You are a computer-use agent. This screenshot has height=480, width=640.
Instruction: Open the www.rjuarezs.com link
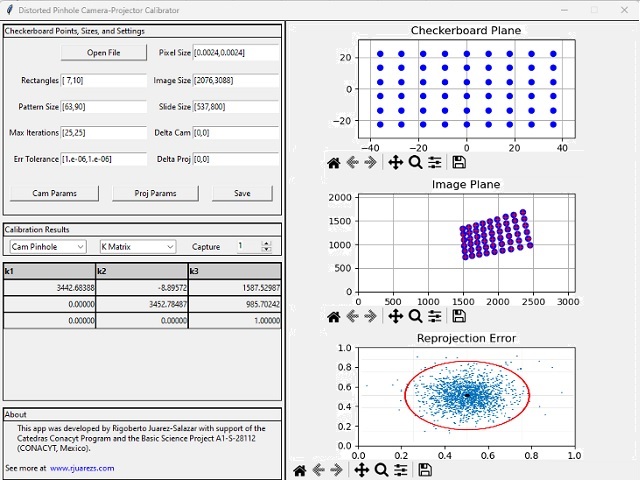point(82,467)
